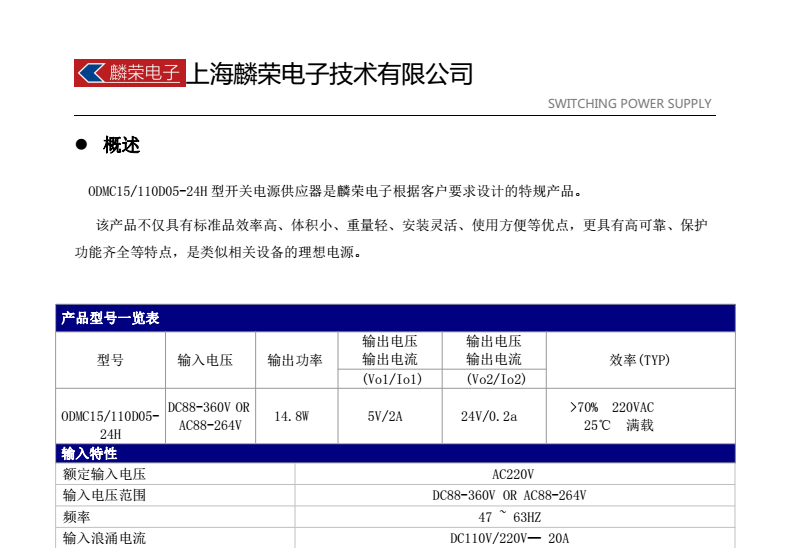Click the red 麟荣电子 company logo
The width and height of the screenshot is (792, 548).
[x=130, y=73]
